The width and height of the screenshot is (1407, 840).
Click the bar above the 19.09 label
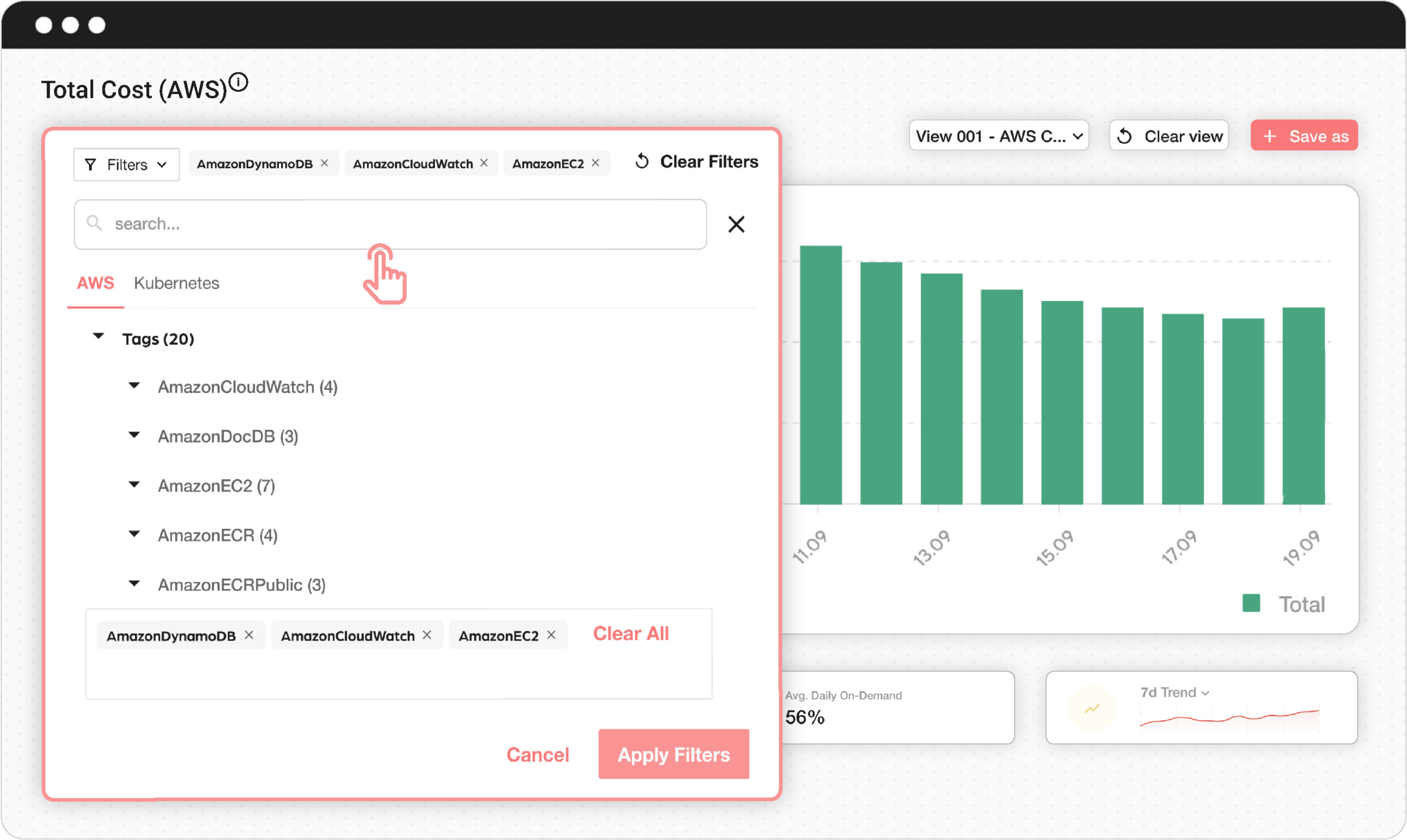1303,406
